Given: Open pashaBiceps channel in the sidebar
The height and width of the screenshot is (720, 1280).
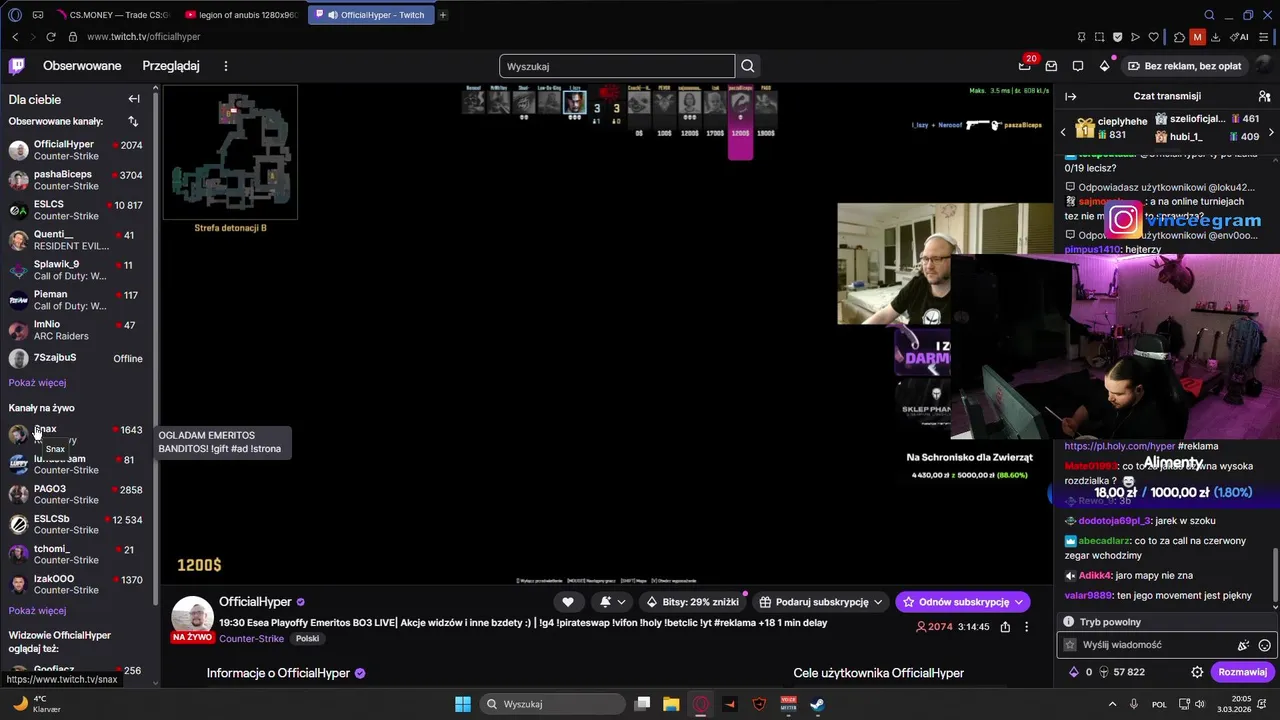Looking at the screenshot, I should point(76,180).
